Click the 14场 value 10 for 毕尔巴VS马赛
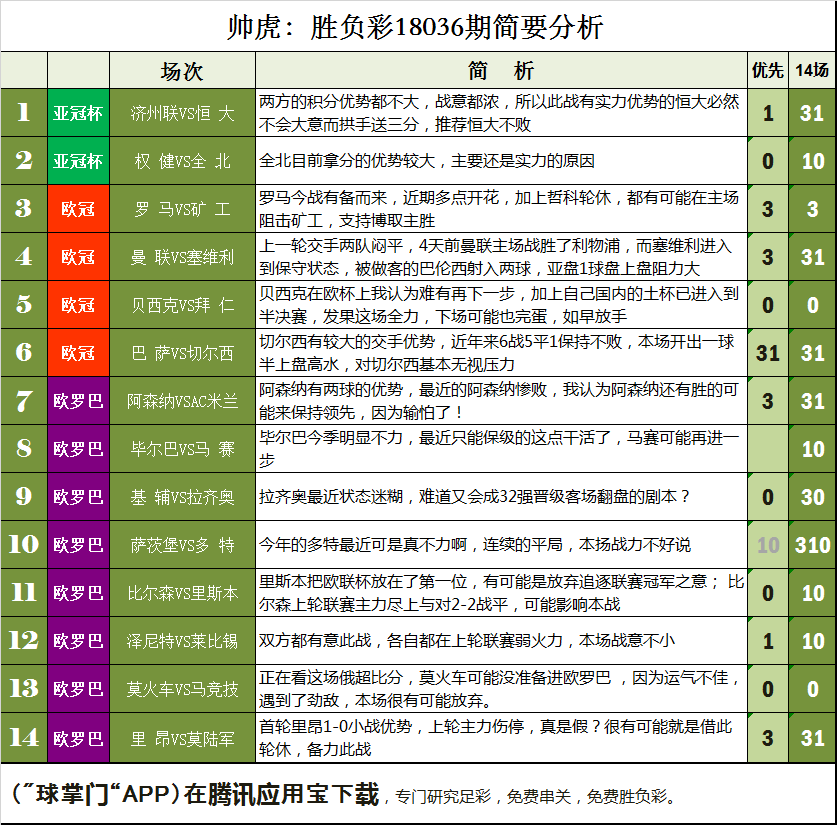The image size is (837, 825). coord(812,449)
